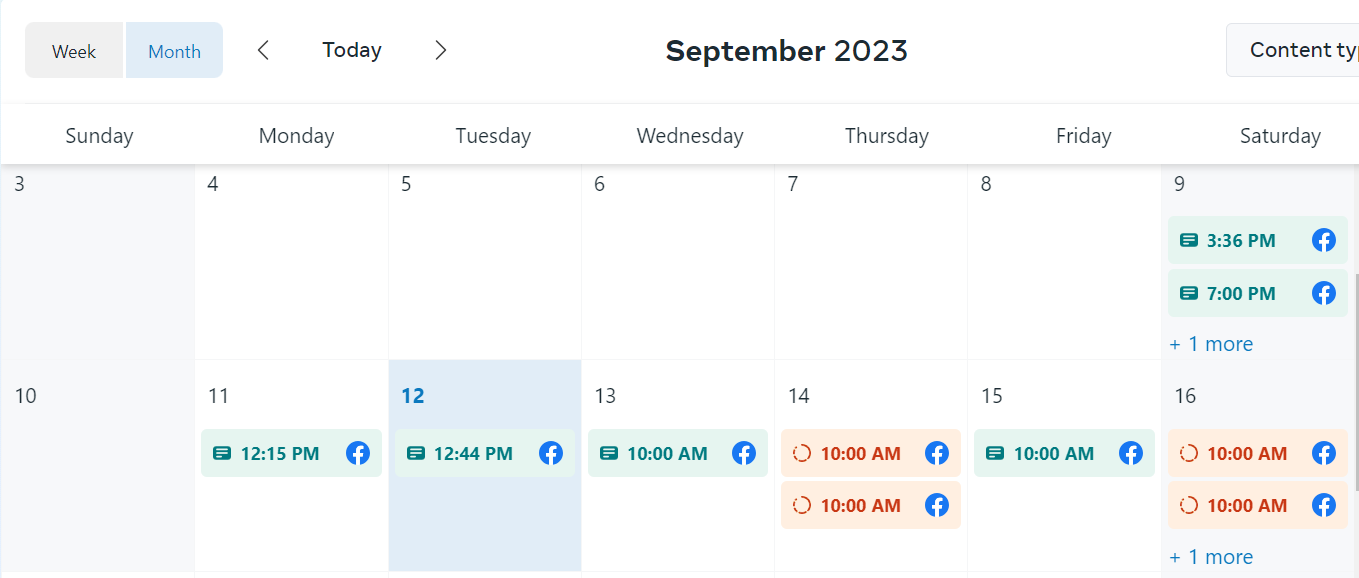Click post icon on Wednesday 13 entry

pyautogui.click(x=608, y=453)
